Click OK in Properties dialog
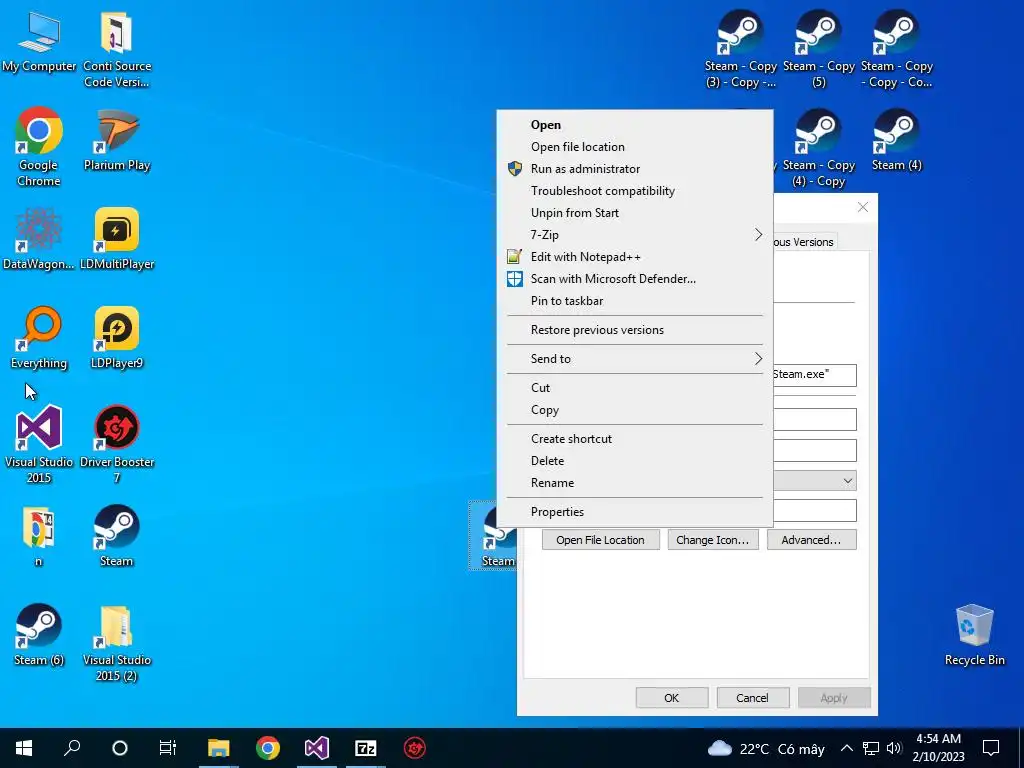The height and width of the screenshot is (768, 1024). tap(671, 697)
